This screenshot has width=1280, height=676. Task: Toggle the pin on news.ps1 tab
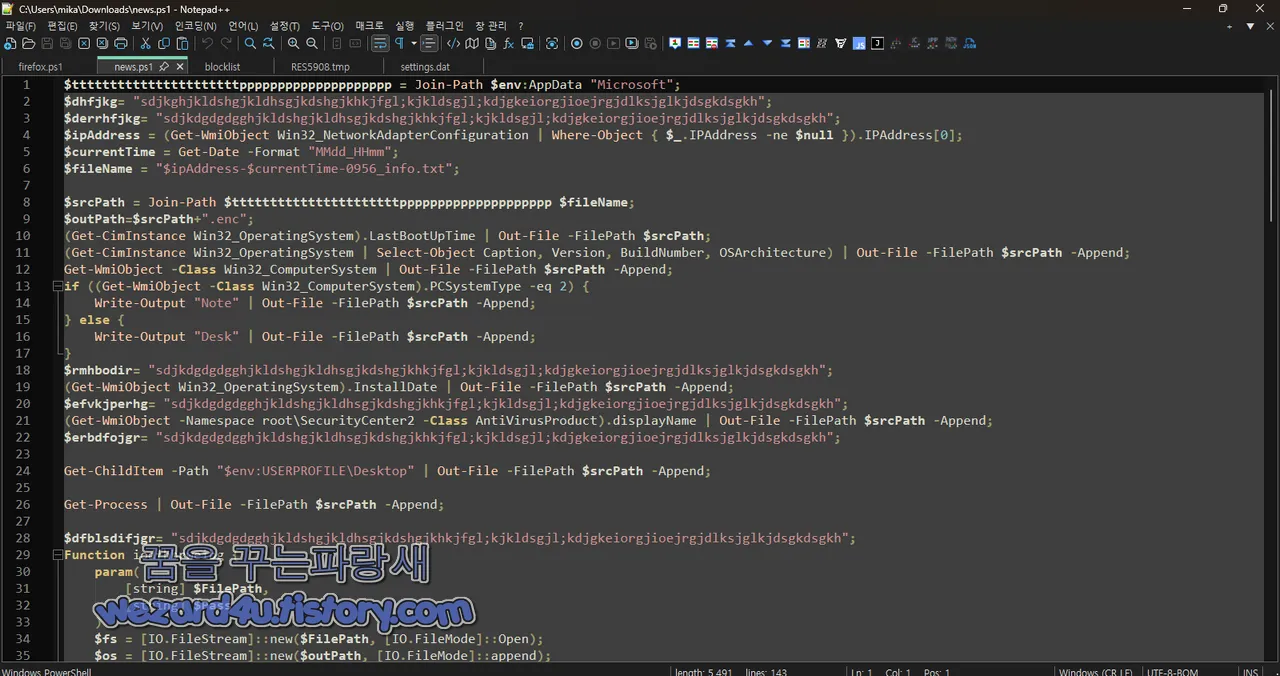(164, 67)
